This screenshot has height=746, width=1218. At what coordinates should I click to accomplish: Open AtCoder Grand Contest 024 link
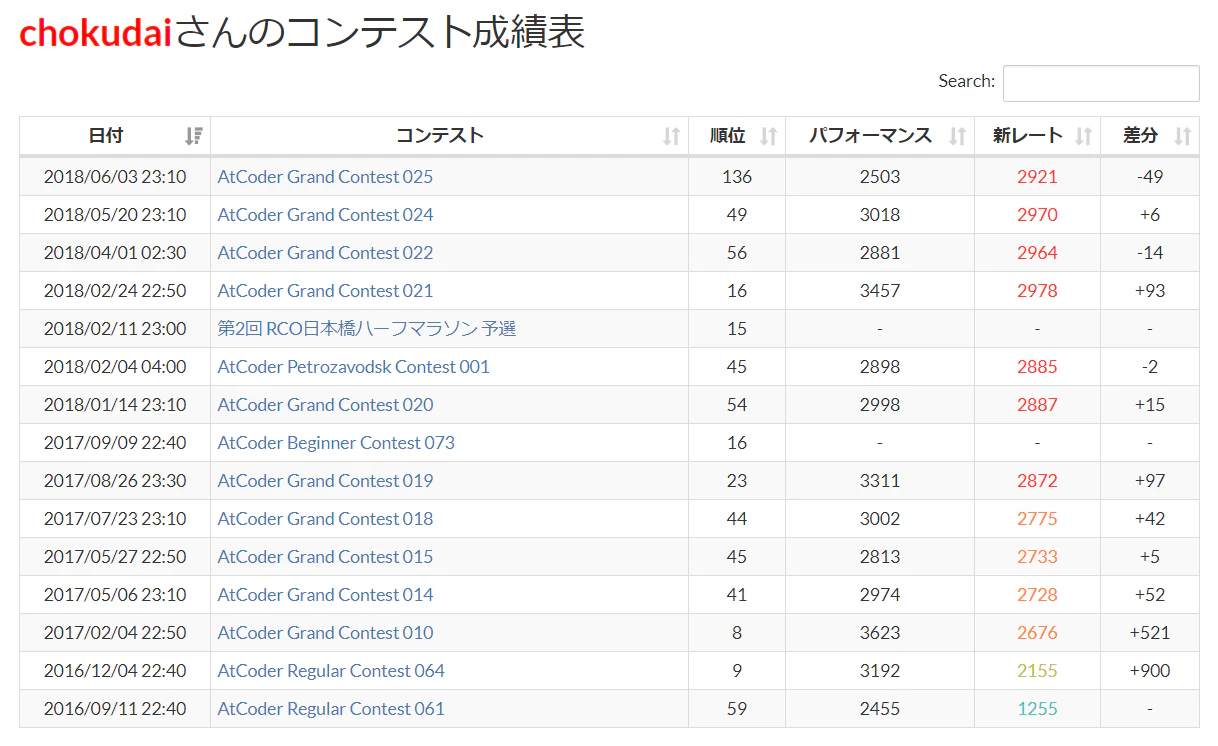tap(325, 215)
